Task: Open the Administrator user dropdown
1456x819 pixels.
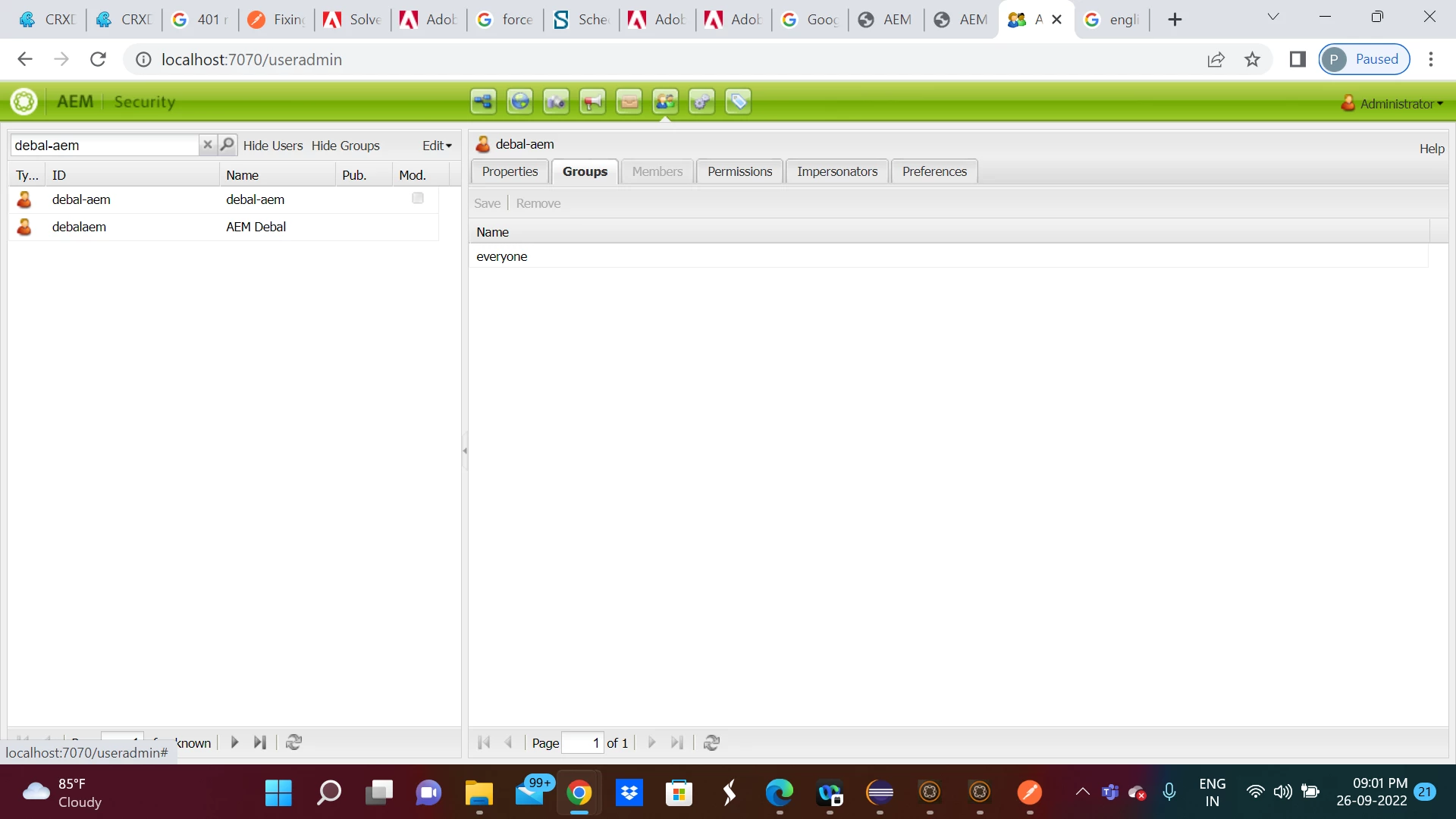Action: (1393, 104)
